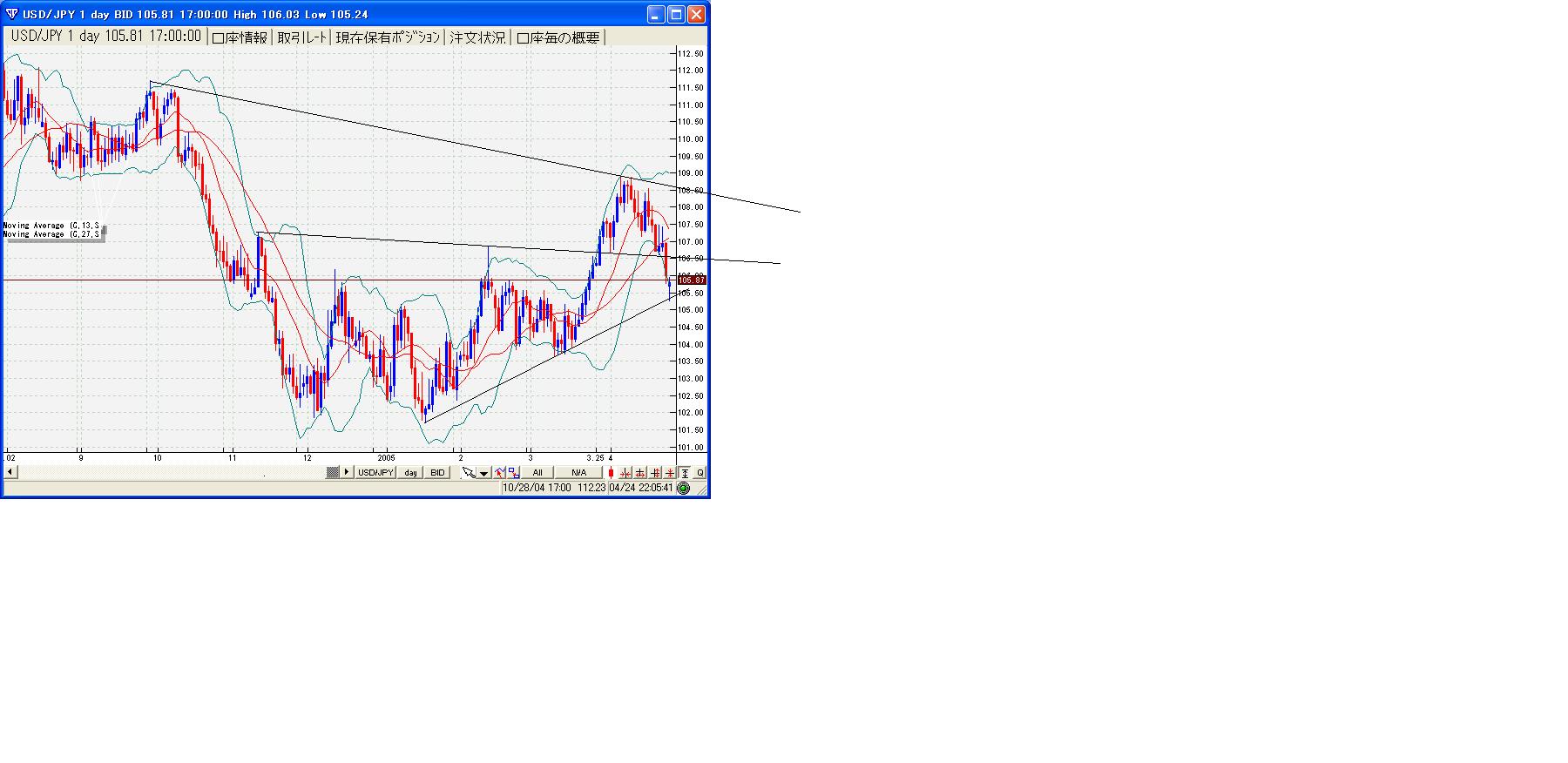Switch to the USD/JPY 1 day chart tab
Viewport: 1568px width, 763px height.
[x=105, y=37]
